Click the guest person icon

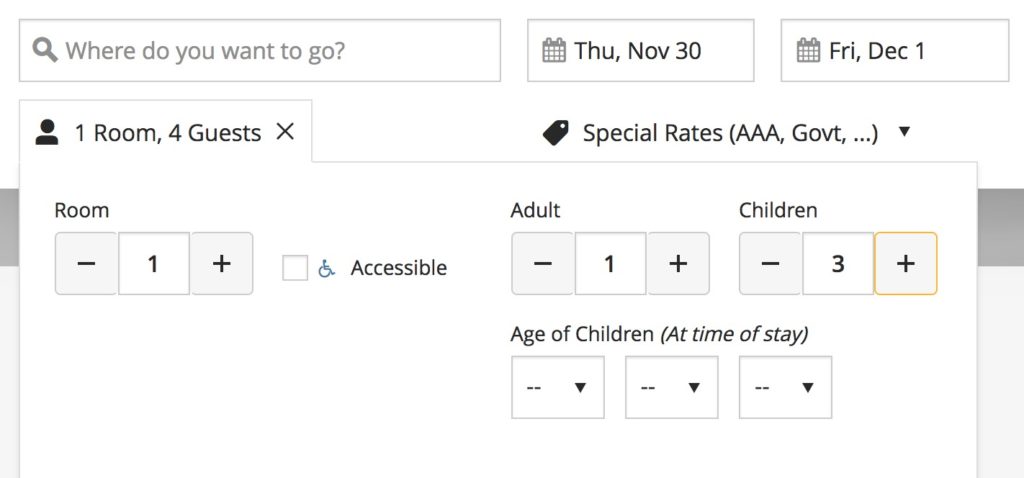47,132
